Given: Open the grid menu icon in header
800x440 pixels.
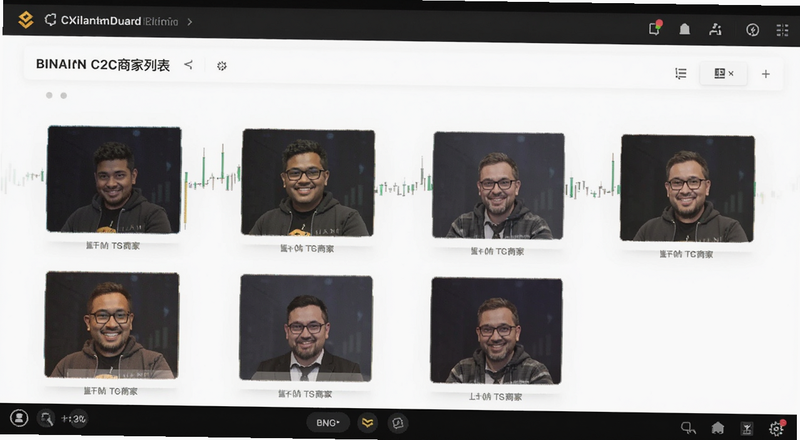Looking at the screenshot, I should click(x=782, y=31).
